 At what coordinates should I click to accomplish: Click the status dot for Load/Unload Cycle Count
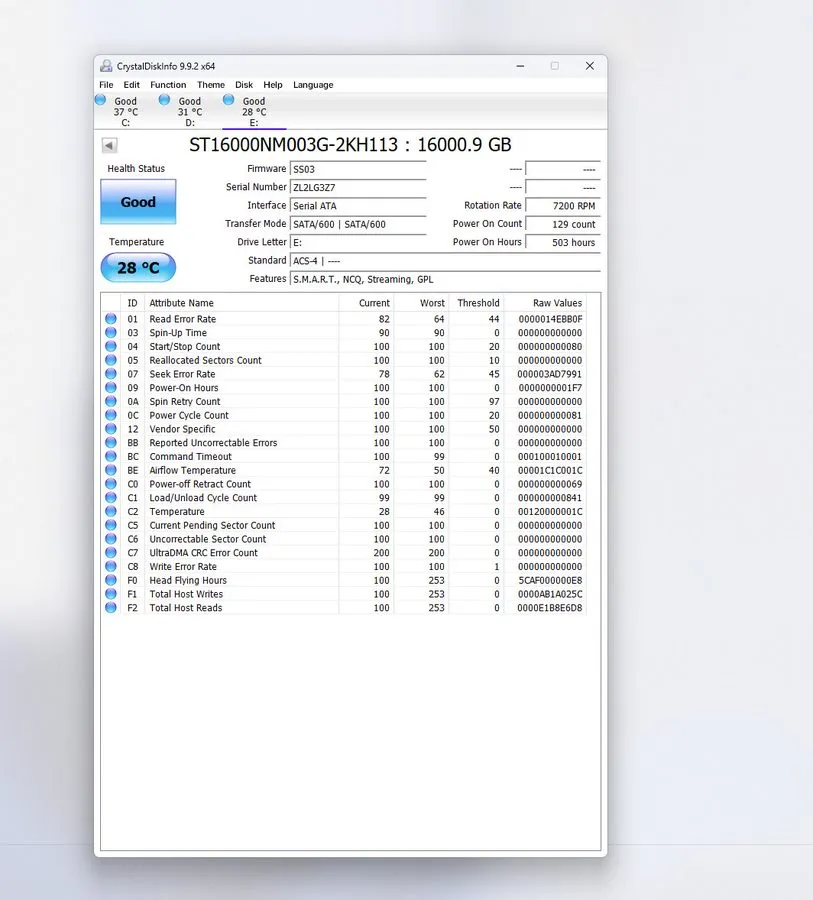pos(111,498)
